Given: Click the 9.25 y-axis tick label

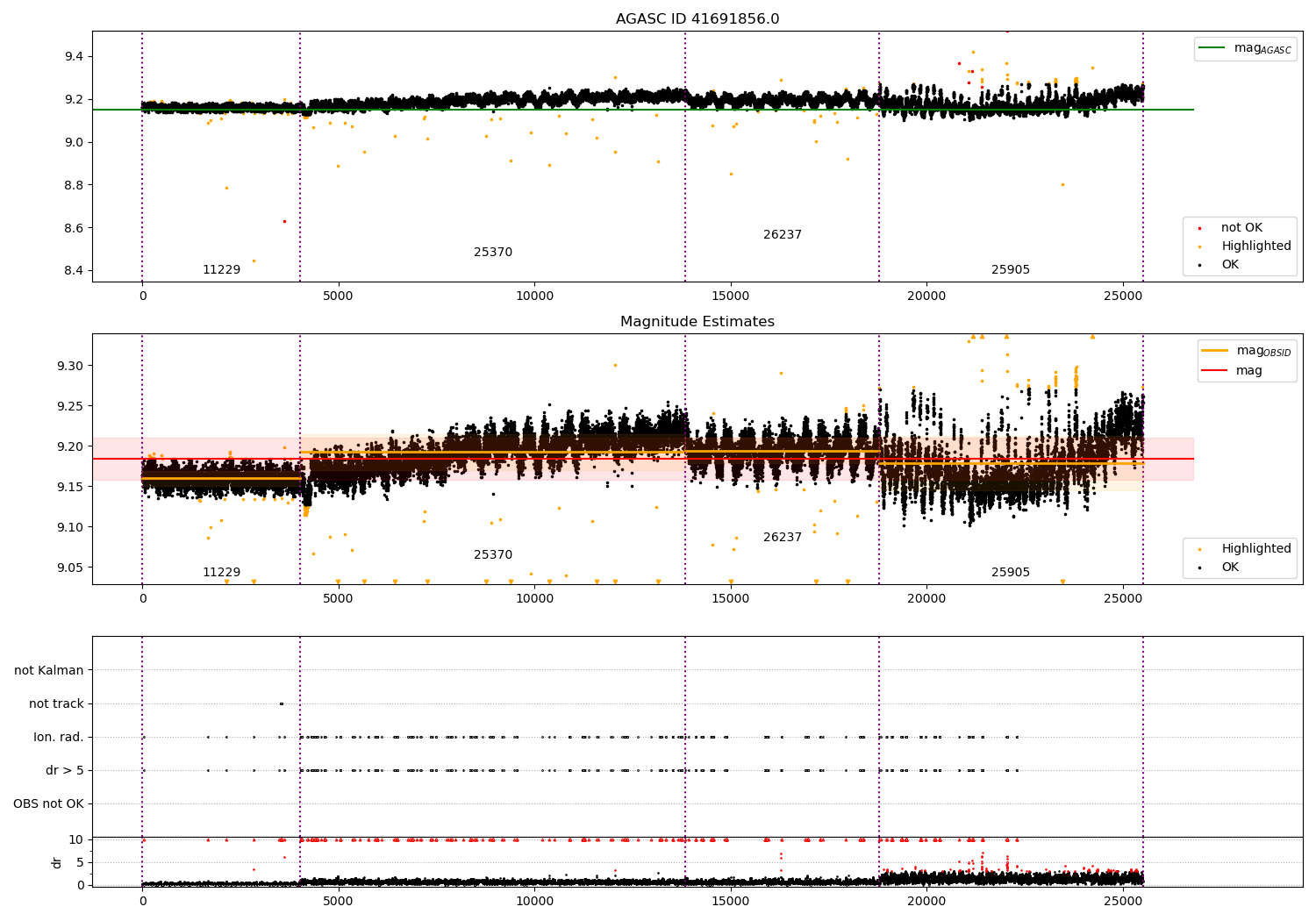Looking at the screenshot, I should click(70, 406).
